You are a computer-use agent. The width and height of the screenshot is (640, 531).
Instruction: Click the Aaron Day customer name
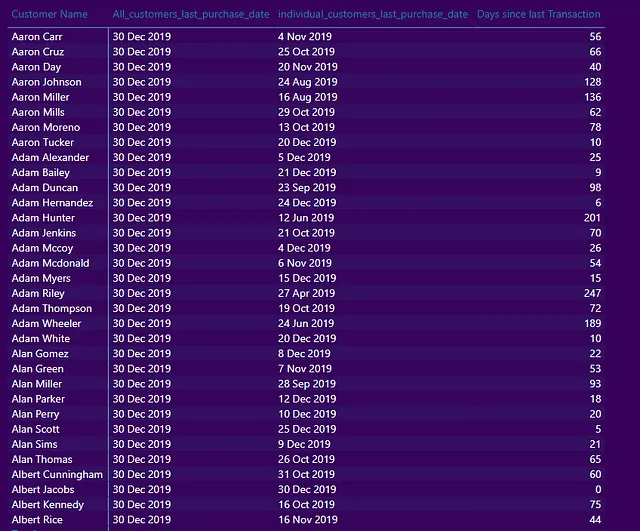click(x=36, y=67)
